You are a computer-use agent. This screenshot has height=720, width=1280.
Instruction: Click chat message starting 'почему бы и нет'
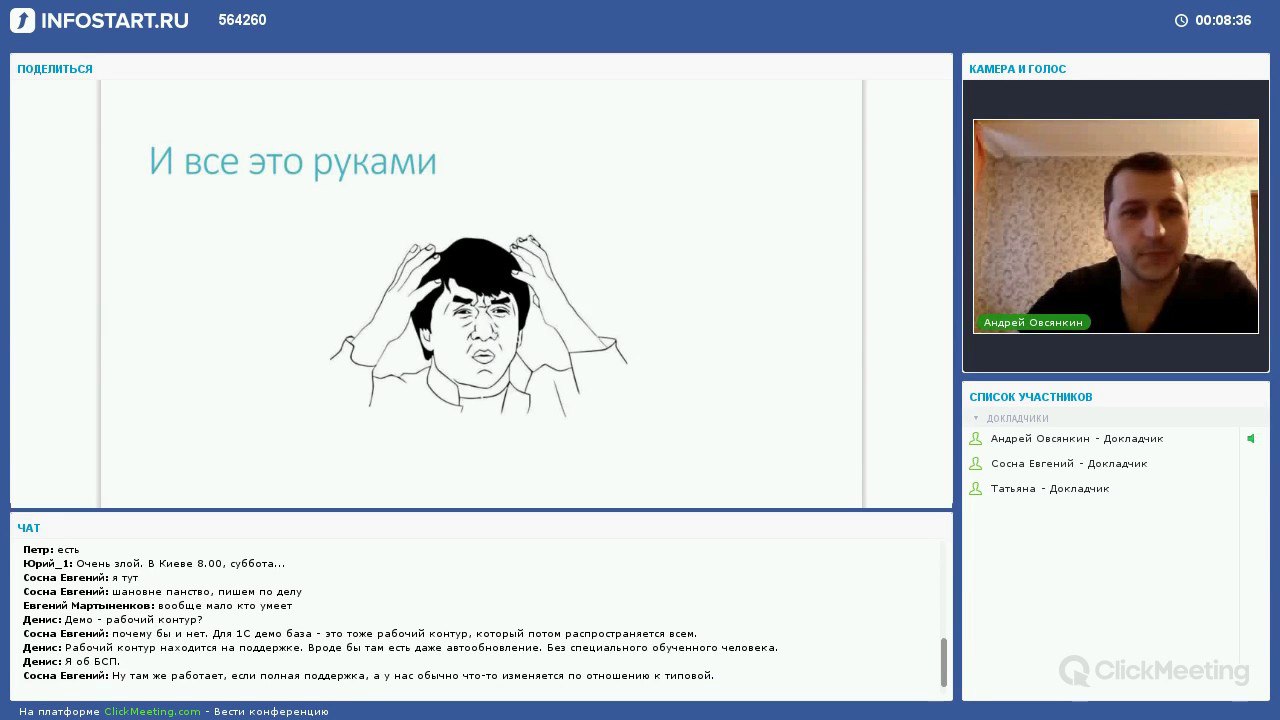(x=360, y=634)
